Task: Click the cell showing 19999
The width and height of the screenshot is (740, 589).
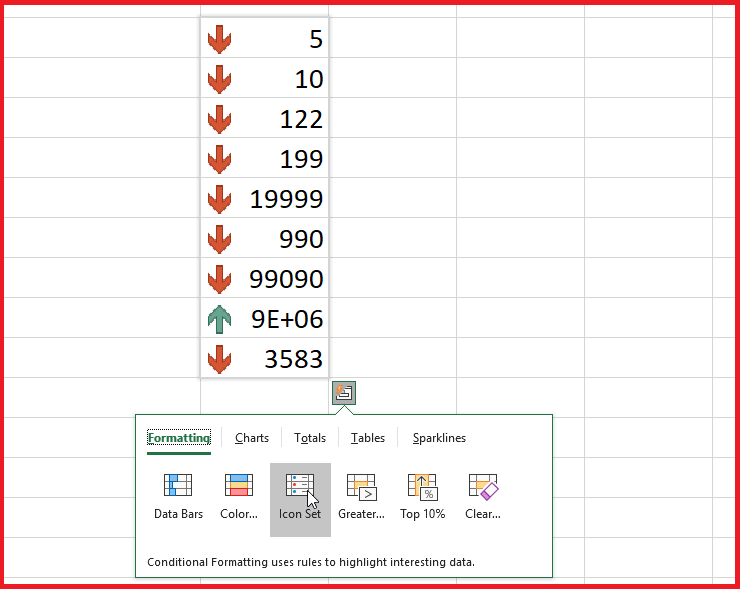Action: tap(265, 199)
